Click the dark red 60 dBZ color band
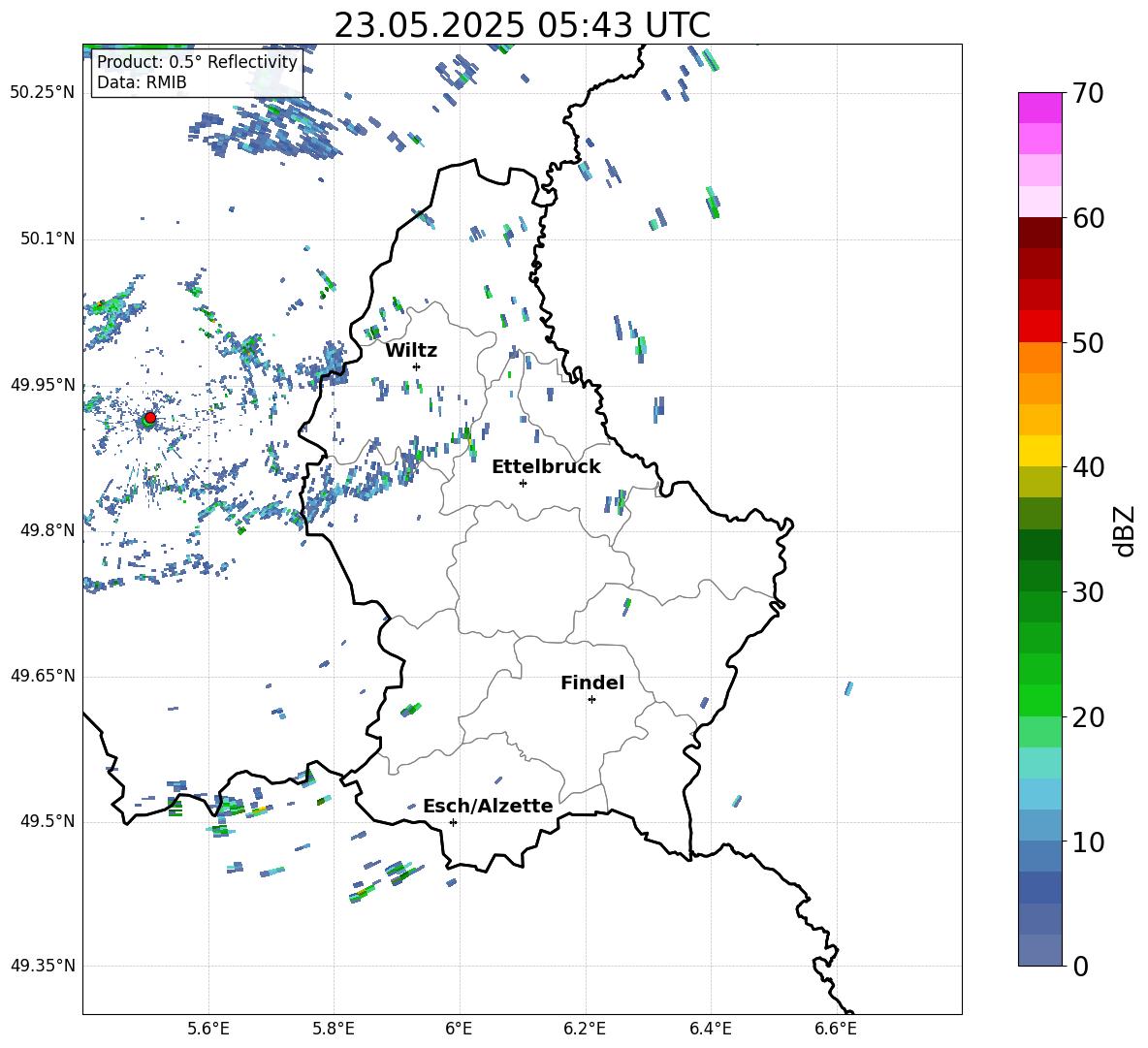 tap(1039, 233)
